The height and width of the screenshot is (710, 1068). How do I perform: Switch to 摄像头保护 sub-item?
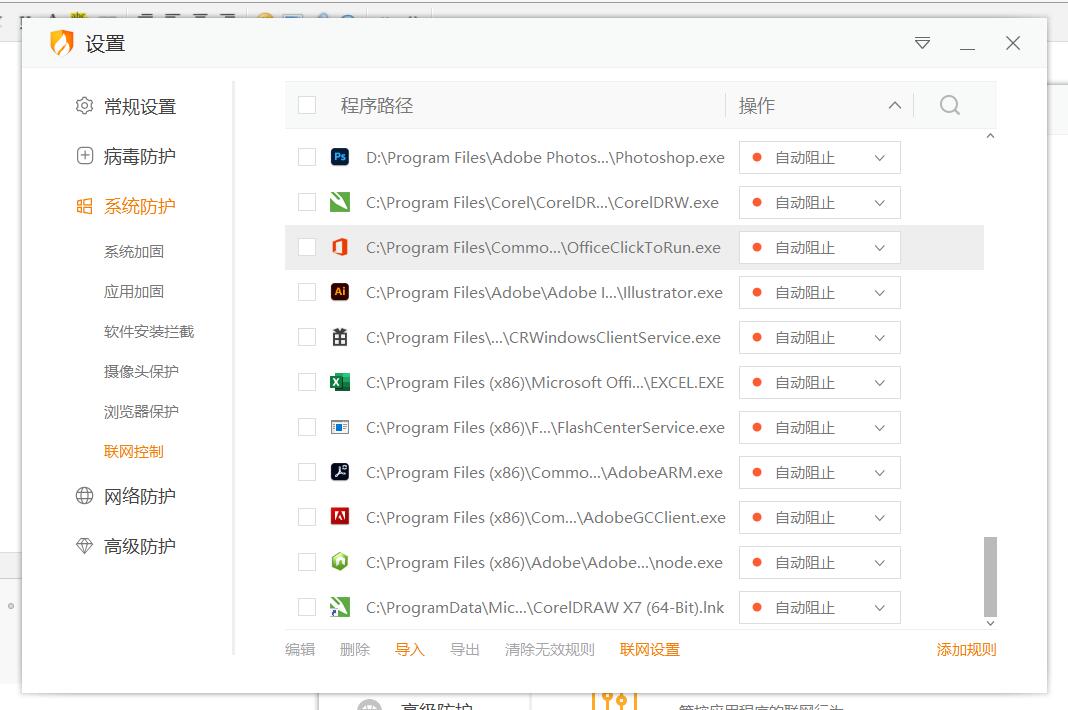coord(141,371)
